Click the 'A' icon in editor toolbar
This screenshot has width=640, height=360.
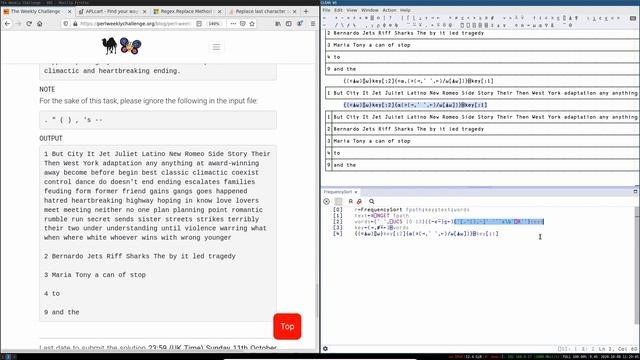click(x=350, y=201)
